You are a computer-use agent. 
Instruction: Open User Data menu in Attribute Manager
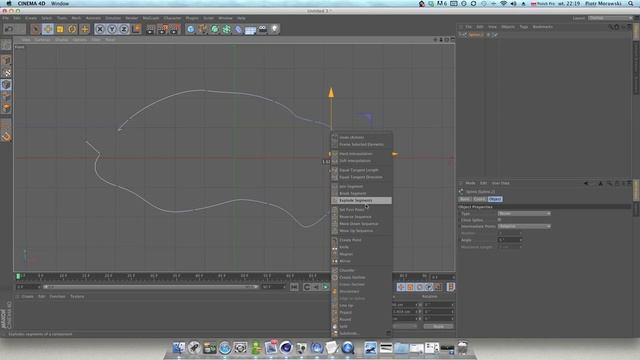point(500,183)
